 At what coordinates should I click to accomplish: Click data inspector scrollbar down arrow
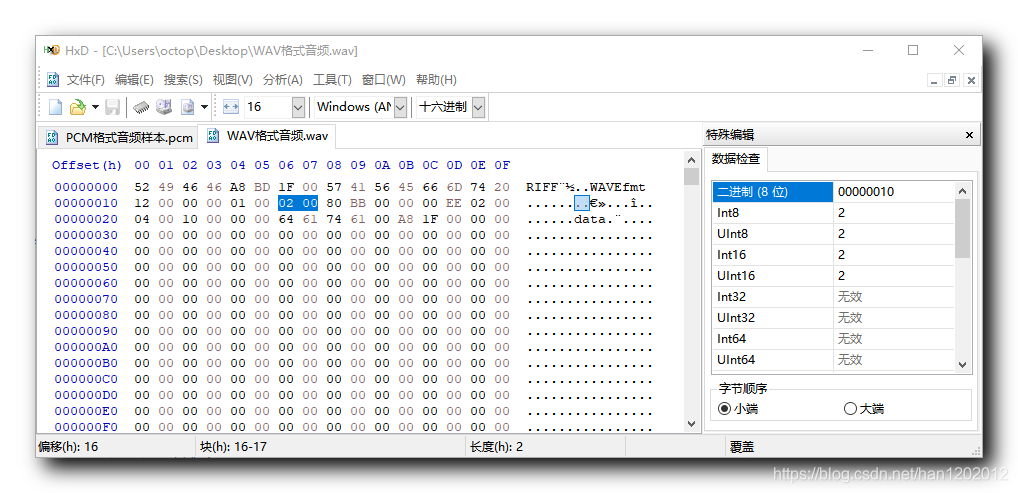pos(962,364)
